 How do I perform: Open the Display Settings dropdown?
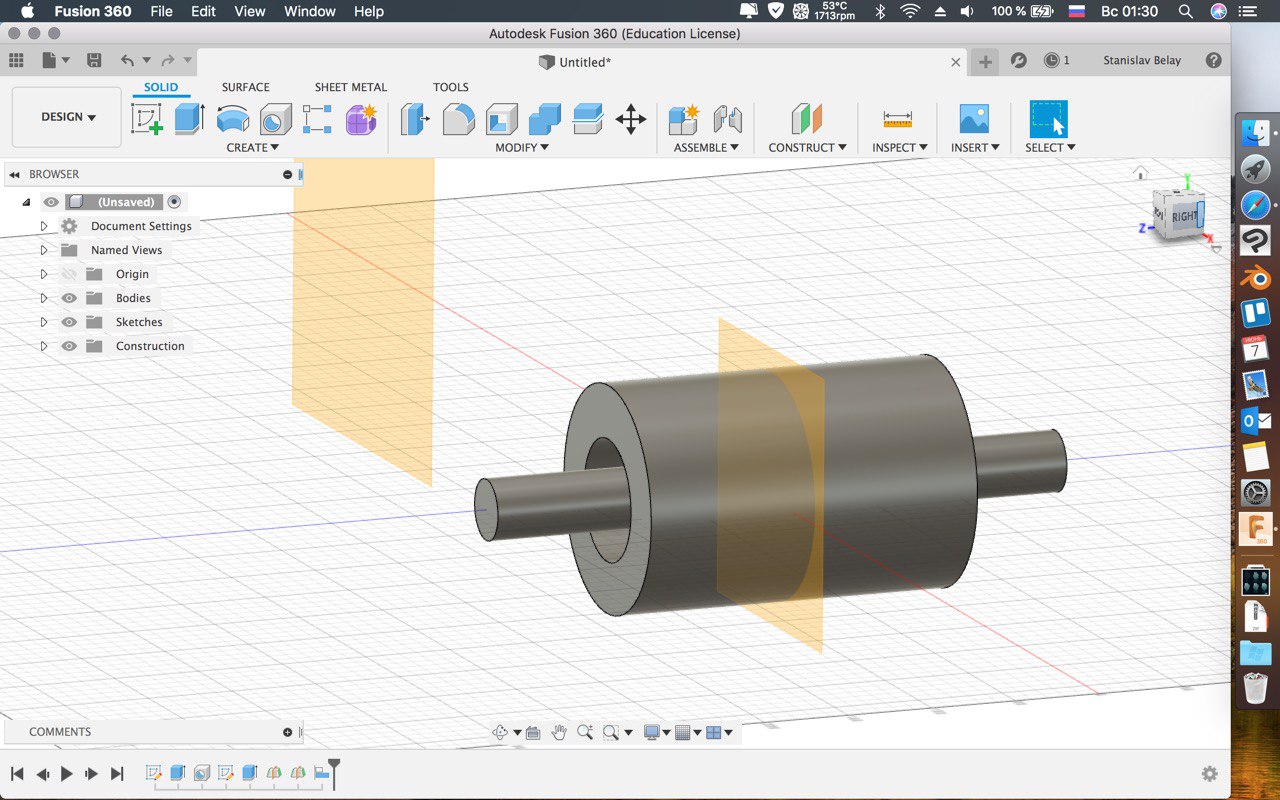pyautogui.click(x=657, y=732)
